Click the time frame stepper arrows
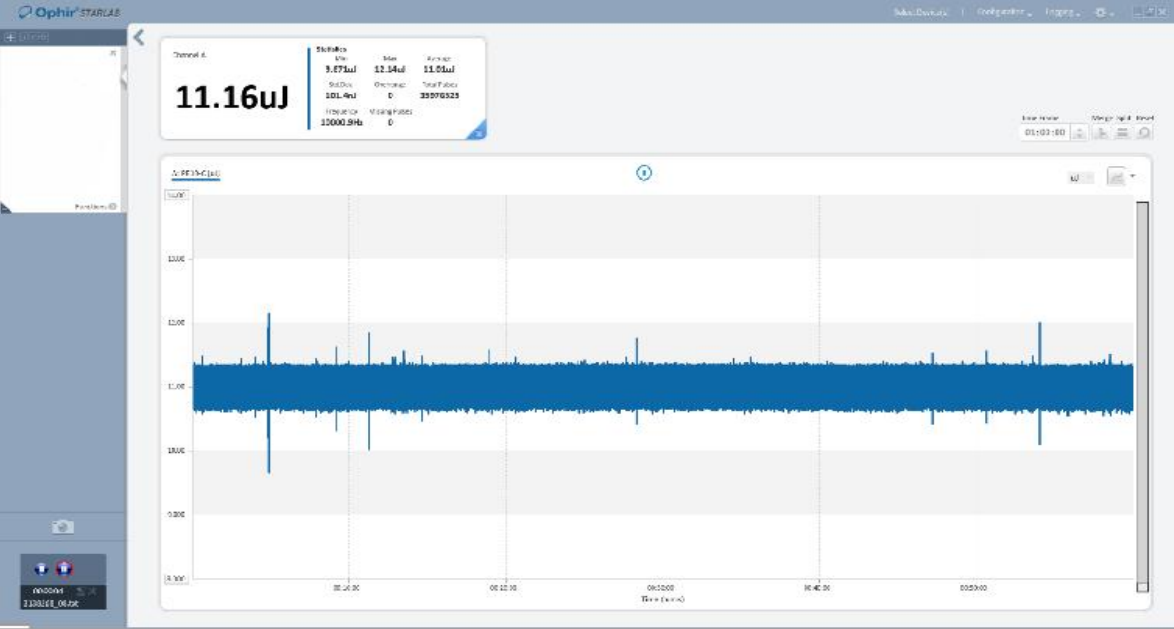Screen dimensions: 1174x629 coord(1078,132)
